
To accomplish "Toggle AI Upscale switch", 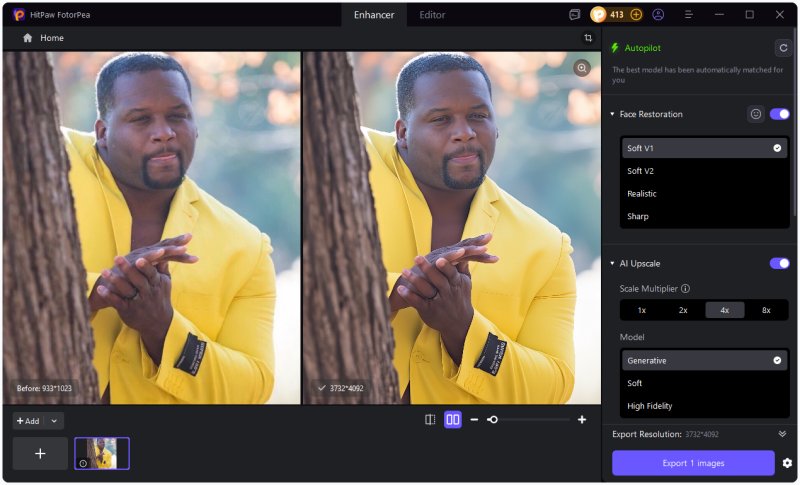I will 779,264.
